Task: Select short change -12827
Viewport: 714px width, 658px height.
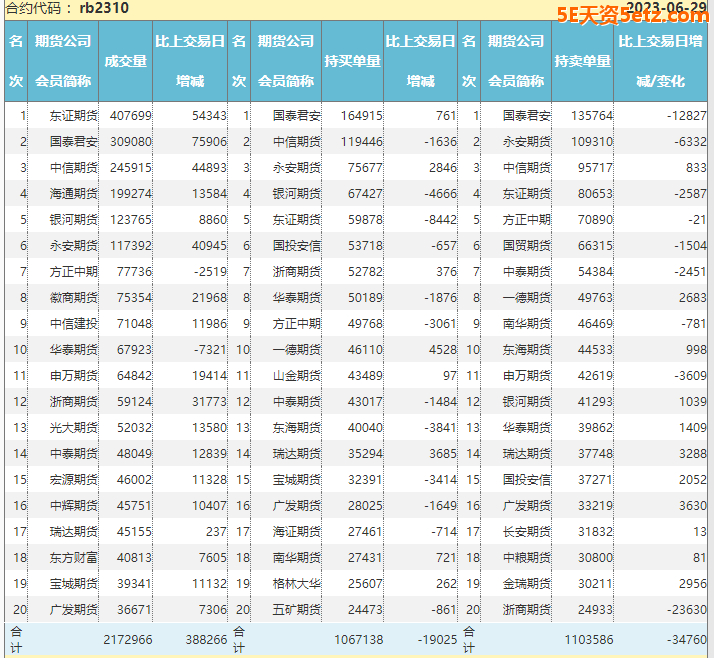Action: [x=687, y=116]
